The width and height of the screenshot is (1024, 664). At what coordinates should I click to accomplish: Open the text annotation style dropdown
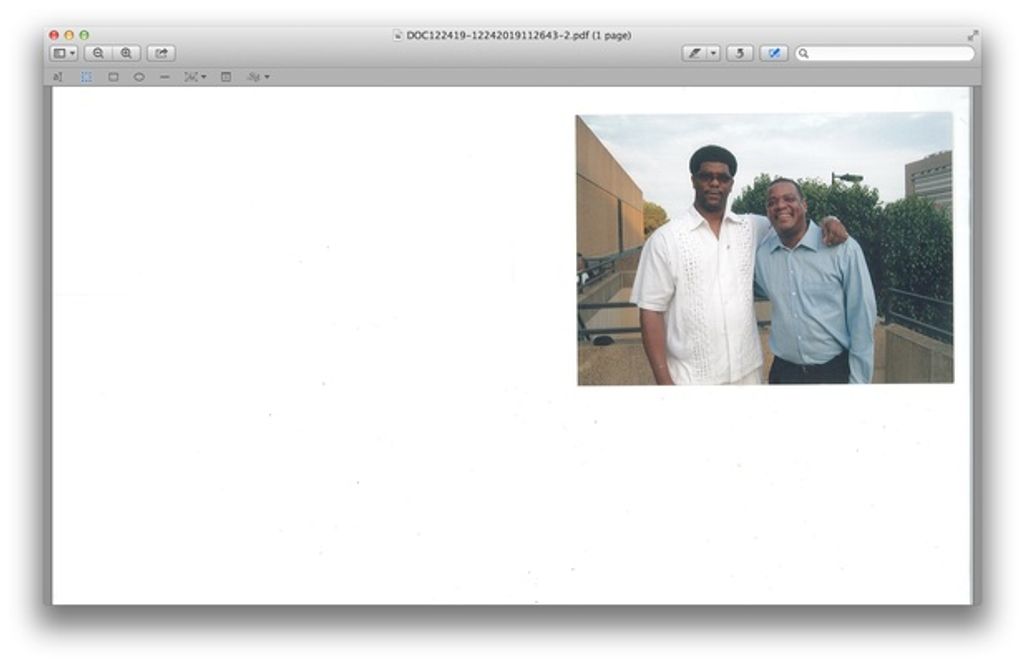point(195,77)
